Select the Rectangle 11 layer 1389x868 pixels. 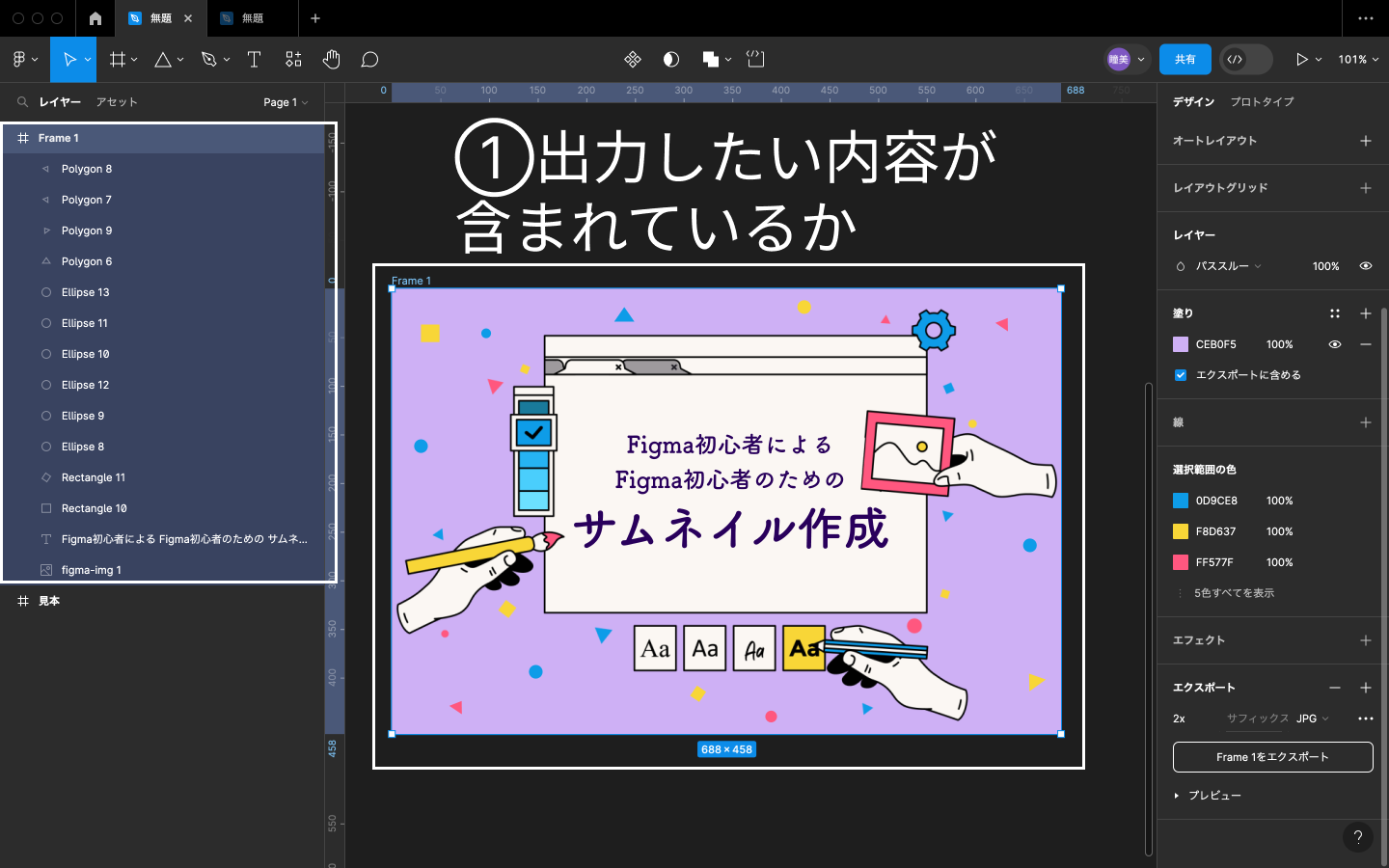pyautogui.click(x=94, y=477)
